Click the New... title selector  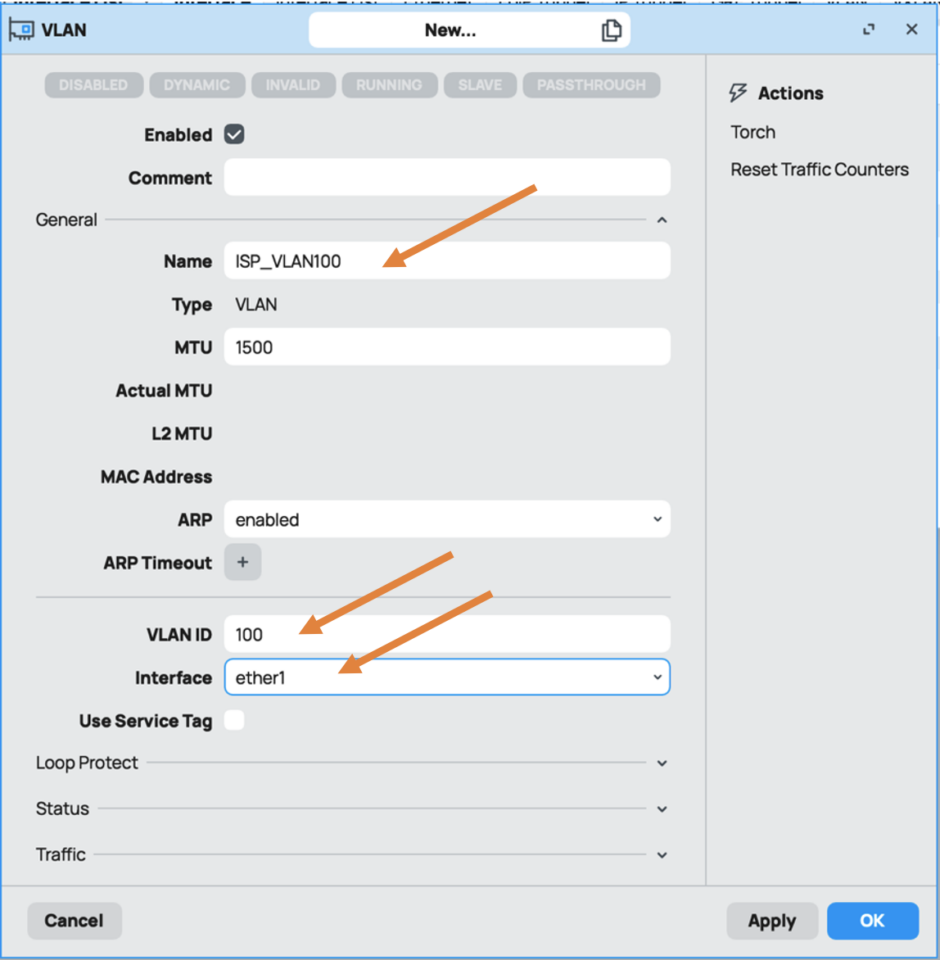(x=449, y=29)
